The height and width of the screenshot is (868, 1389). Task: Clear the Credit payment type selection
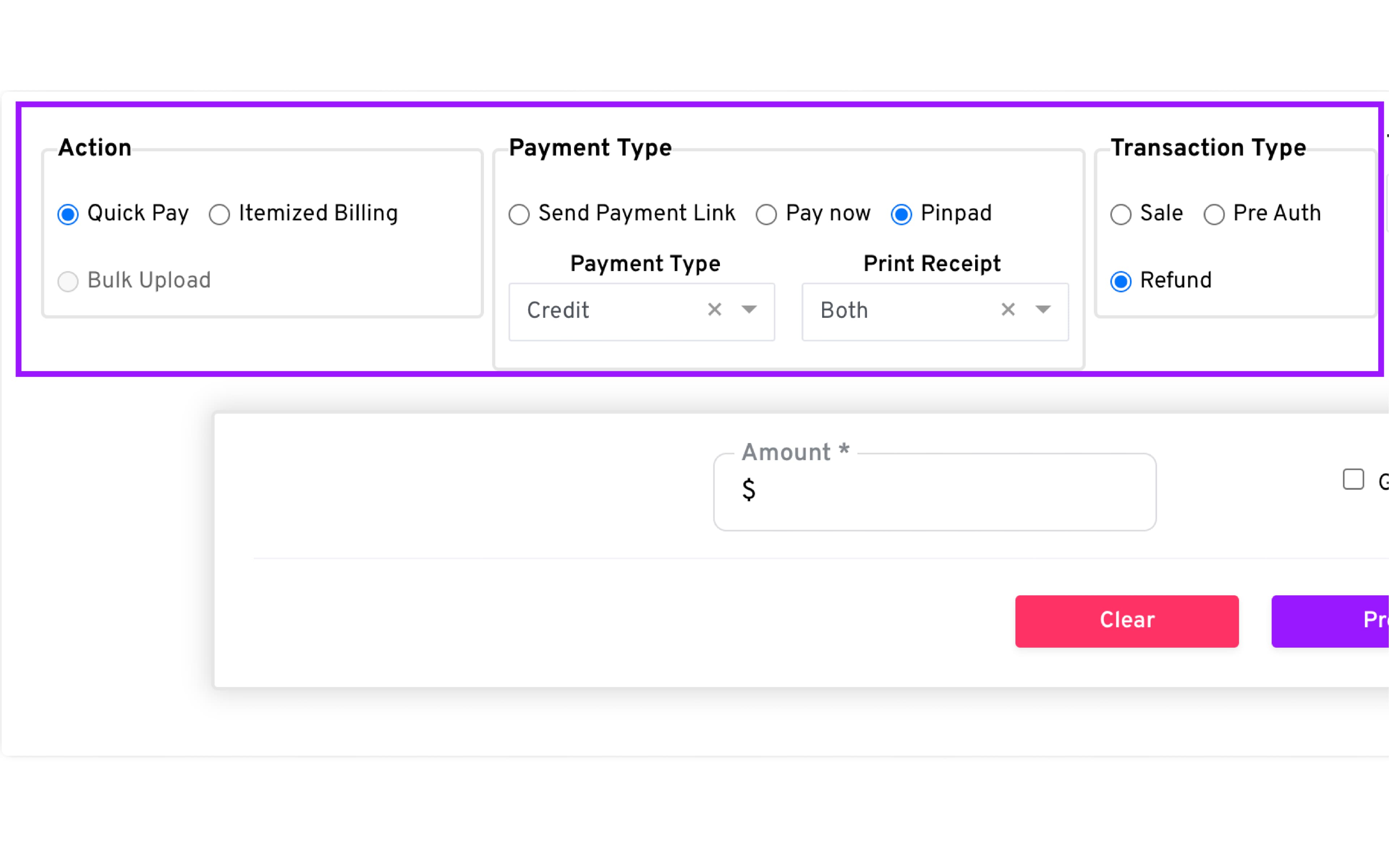[715, 310]
